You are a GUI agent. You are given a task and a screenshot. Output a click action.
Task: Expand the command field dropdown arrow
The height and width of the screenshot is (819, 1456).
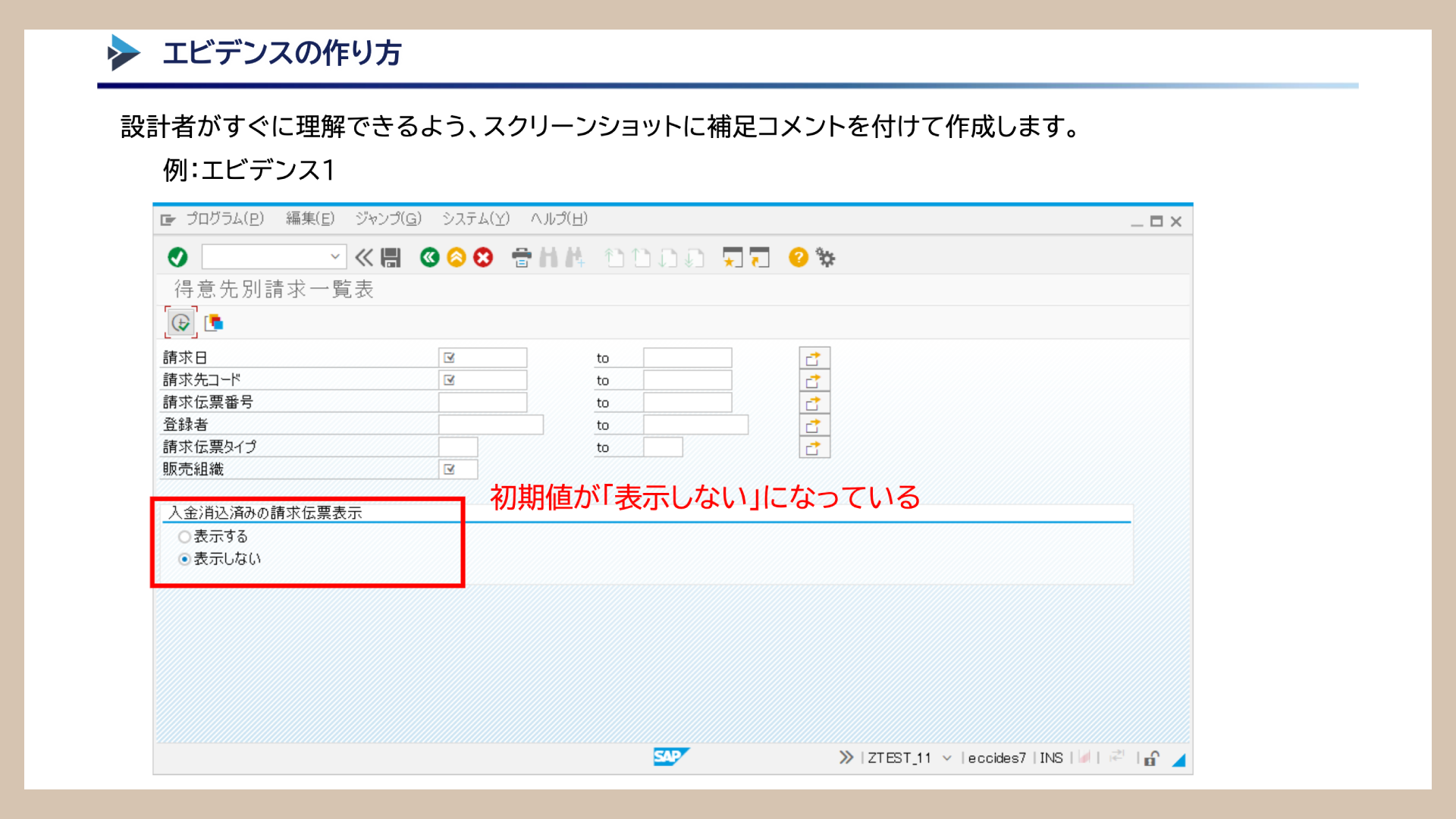click(x=334, y=257)
